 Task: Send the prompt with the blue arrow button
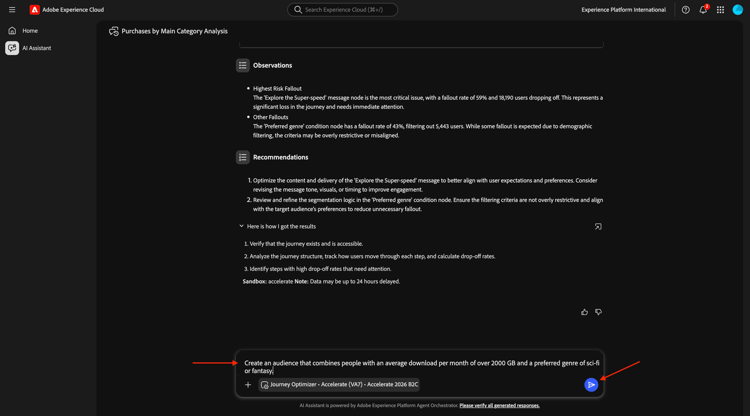pos(591,384)
